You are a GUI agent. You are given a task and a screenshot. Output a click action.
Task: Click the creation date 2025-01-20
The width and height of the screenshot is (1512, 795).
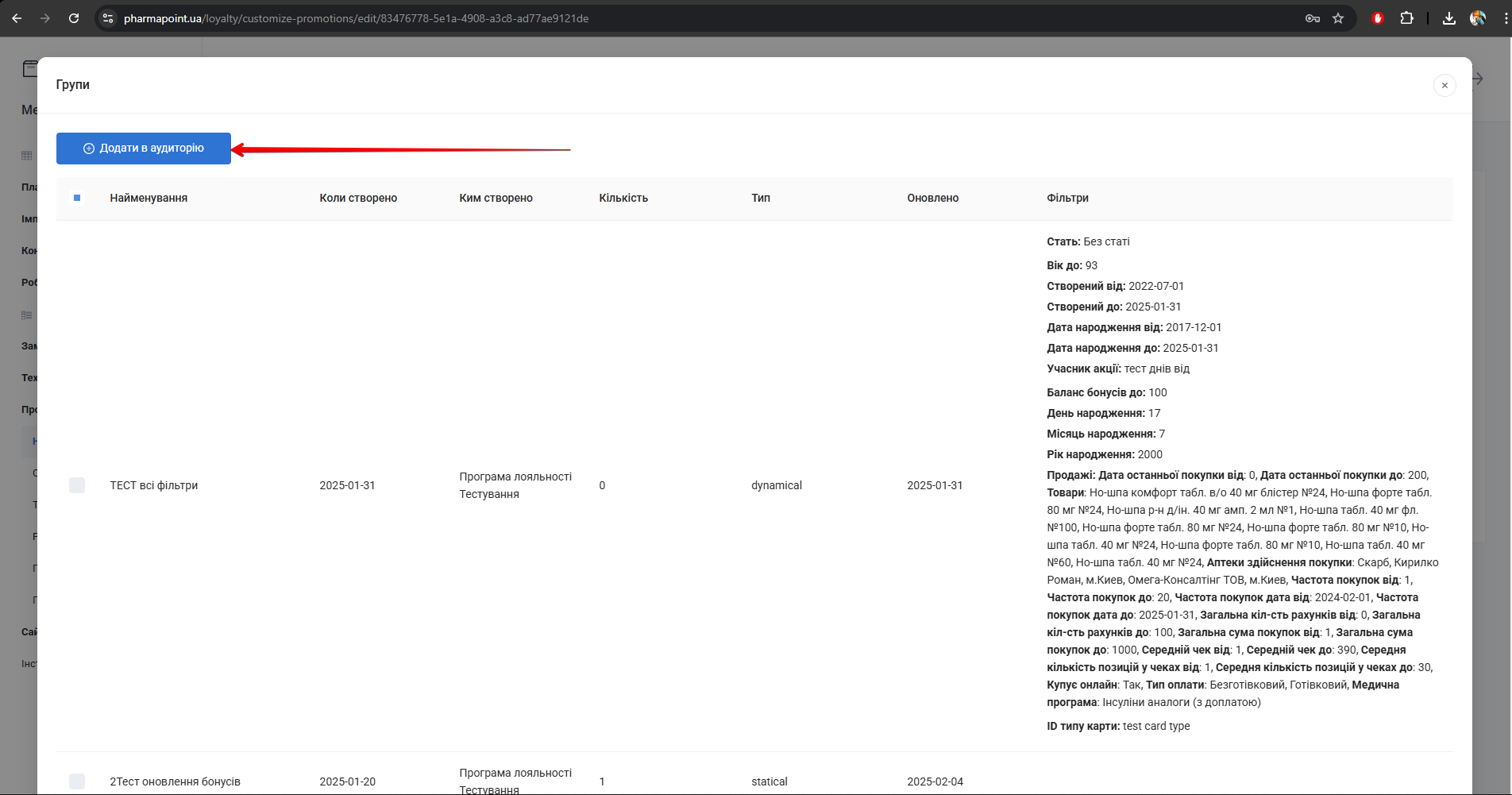click(x=347, y=781)
